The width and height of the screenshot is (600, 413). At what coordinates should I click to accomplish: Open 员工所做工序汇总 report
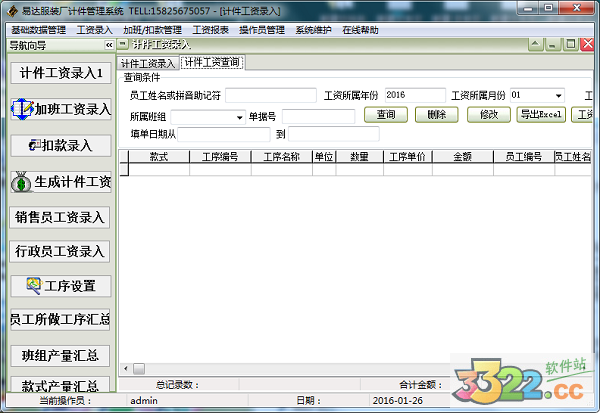[x=60, y=319]
